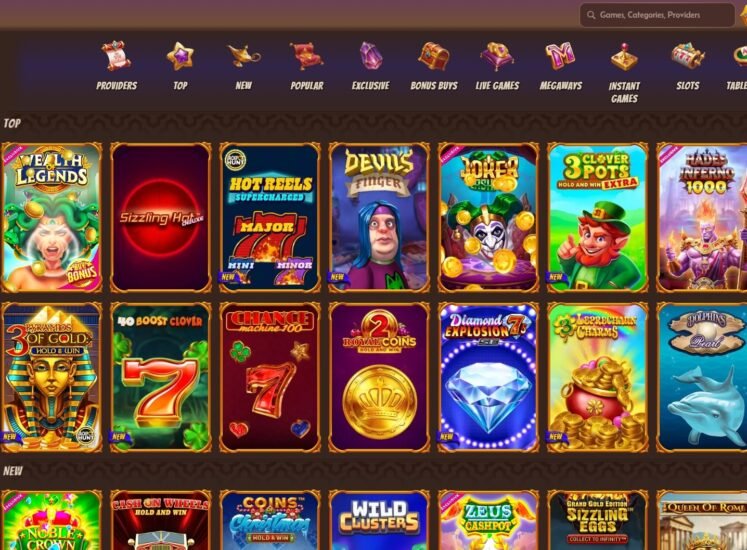Screen dimensions: 747x550
Task: Open the 40 Boost Clover game
Action: pos(161,377)
